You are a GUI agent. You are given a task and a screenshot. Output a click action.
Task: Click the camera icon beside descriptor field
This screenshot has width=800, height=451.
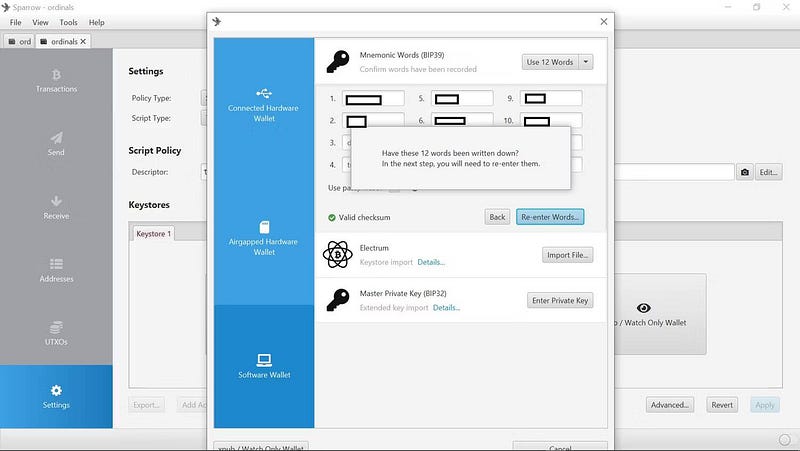(x=745, y=172)
